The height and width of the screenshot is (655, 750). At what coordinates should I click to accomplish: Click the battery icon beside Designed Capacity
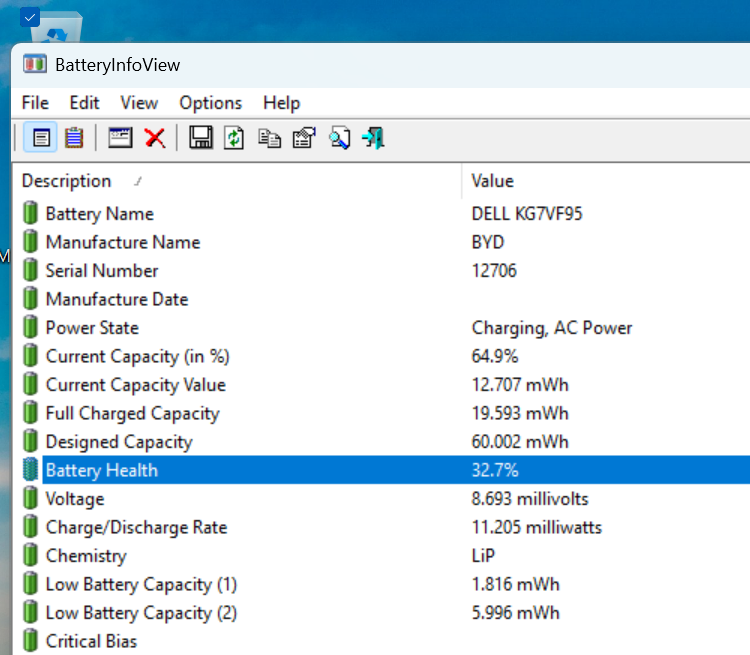click(x=30, y=441)
